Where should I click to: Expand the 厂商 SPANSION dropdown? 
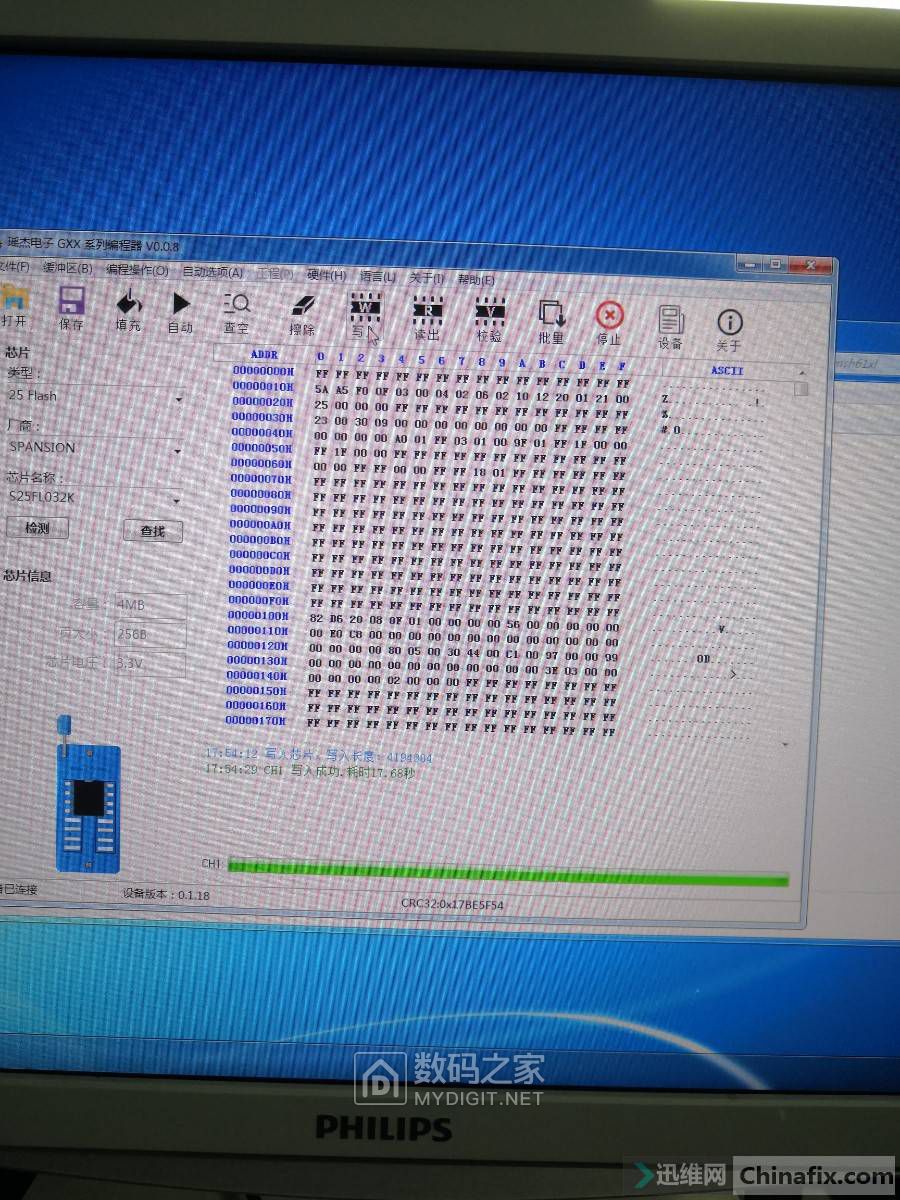[x=178, y=451]
